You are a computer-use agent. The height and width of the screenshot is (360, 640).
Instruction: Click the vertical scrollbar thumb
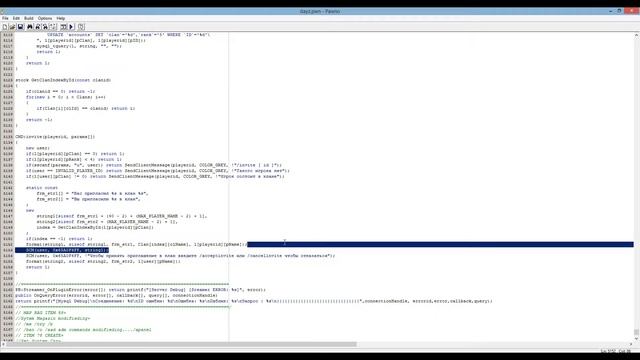pos(636,332)
